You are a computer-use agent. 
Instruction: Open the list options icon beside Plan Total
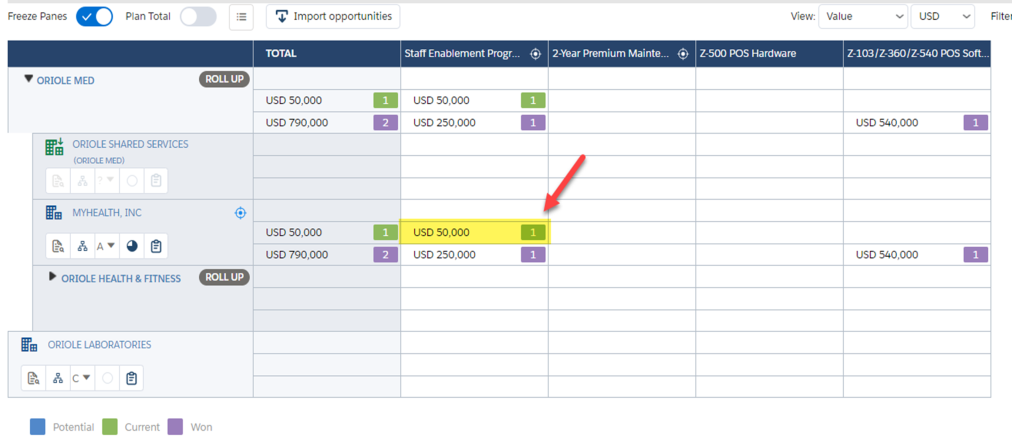coord(241,17)
